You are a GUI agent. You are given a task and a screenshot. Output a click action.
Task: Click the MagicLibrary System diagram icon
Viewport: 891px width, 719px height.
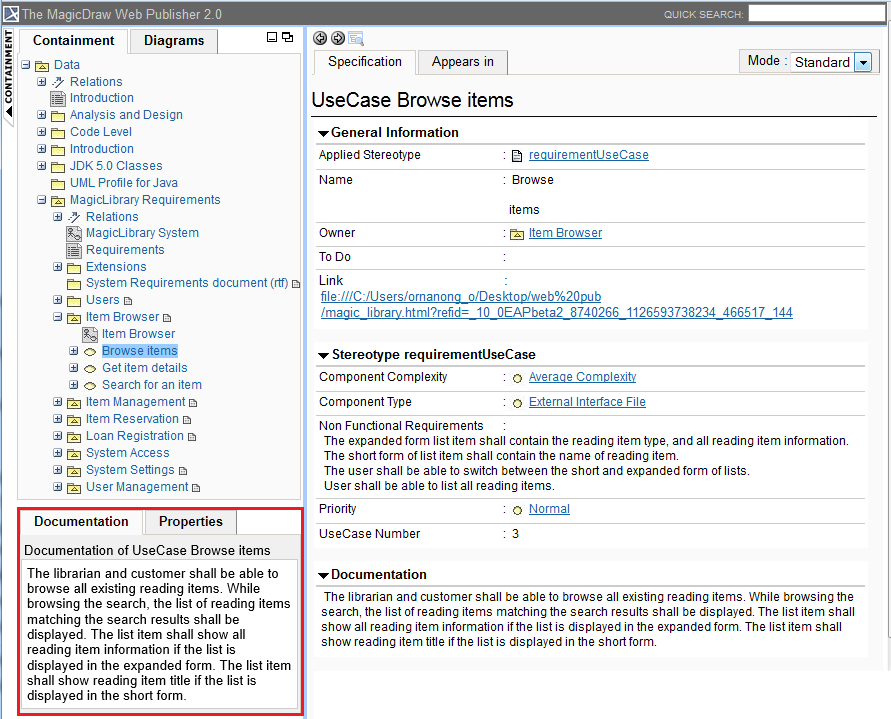coord(74,233)
